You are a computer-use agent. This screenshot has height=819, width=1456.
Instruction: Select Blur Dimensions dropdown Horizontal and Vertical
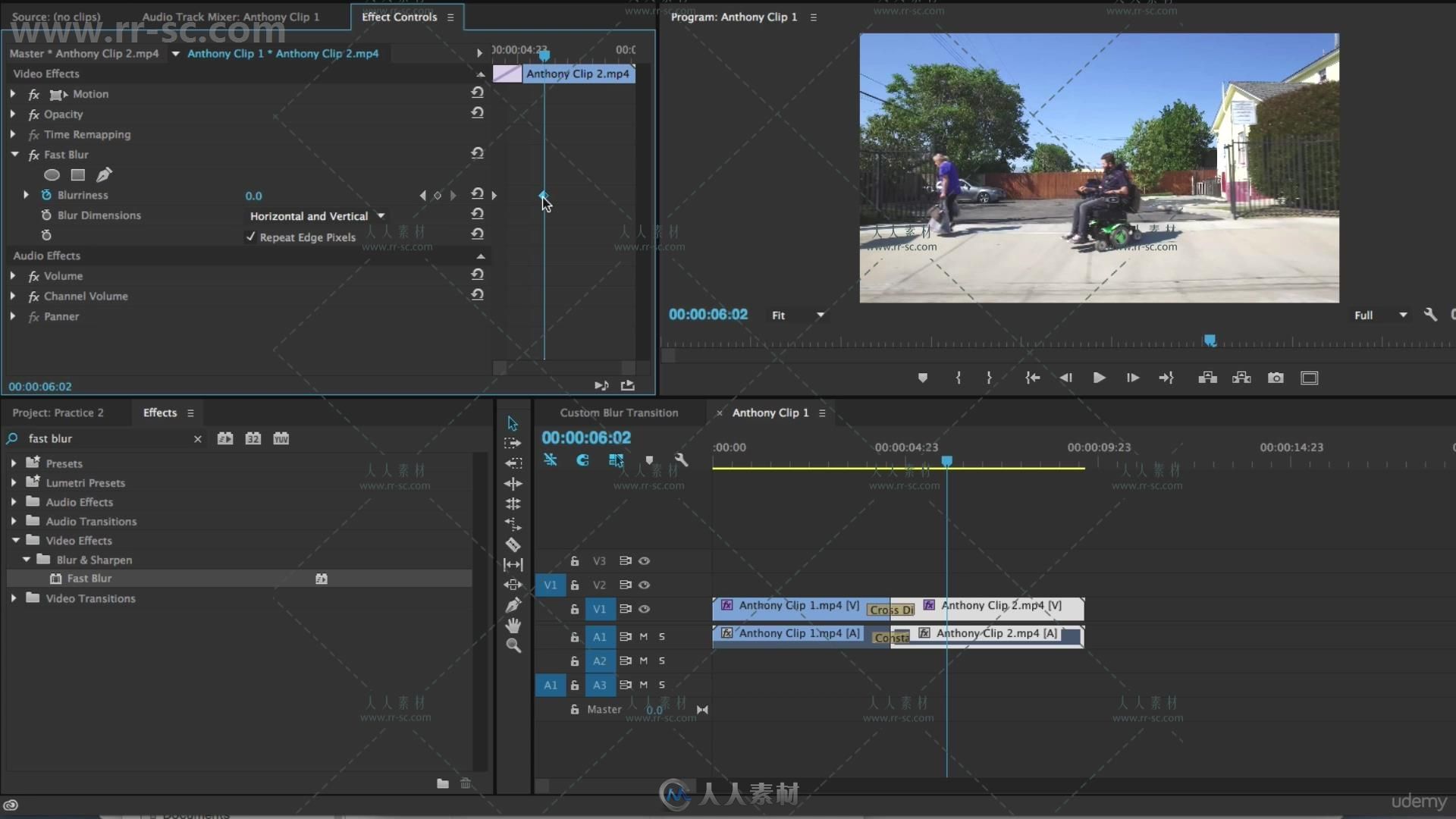pos(315,215)
